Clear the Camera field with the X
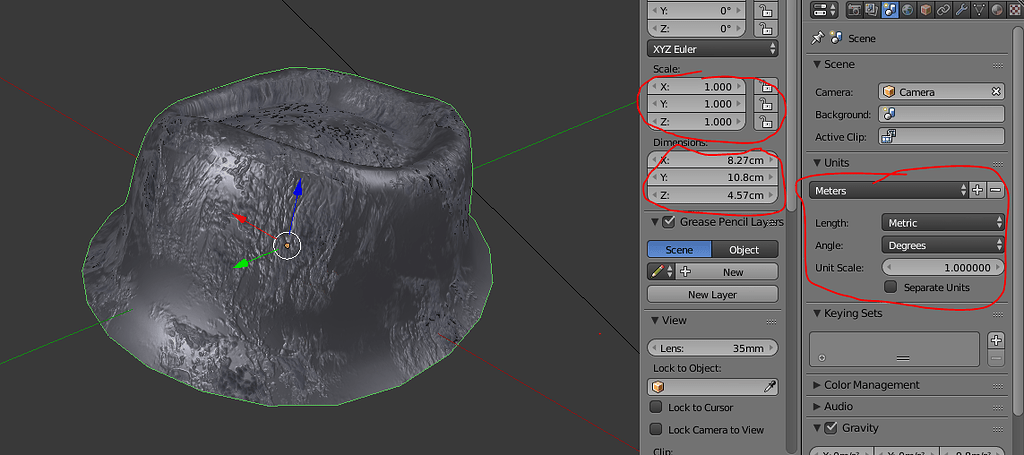The height and width of the screenshot is (455, 1024). [995, 92]
